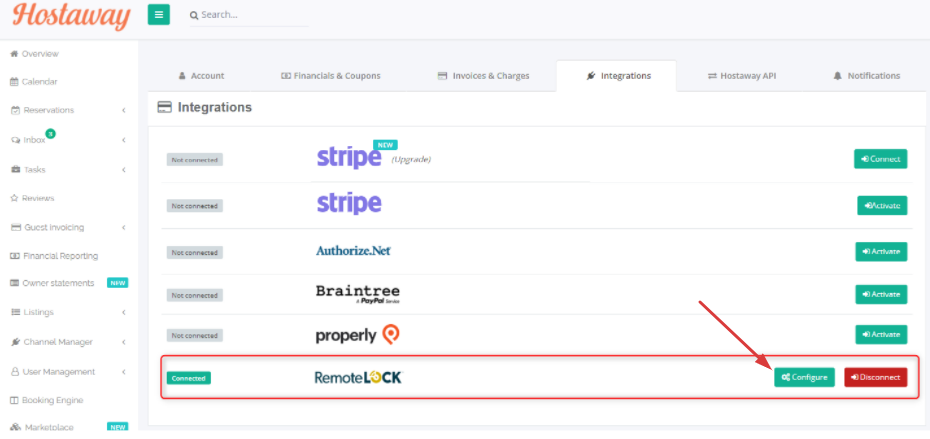This screenshot has height=439, width=930.
Task: Open Owner statements in sidebar
Action: coord(52,283)
